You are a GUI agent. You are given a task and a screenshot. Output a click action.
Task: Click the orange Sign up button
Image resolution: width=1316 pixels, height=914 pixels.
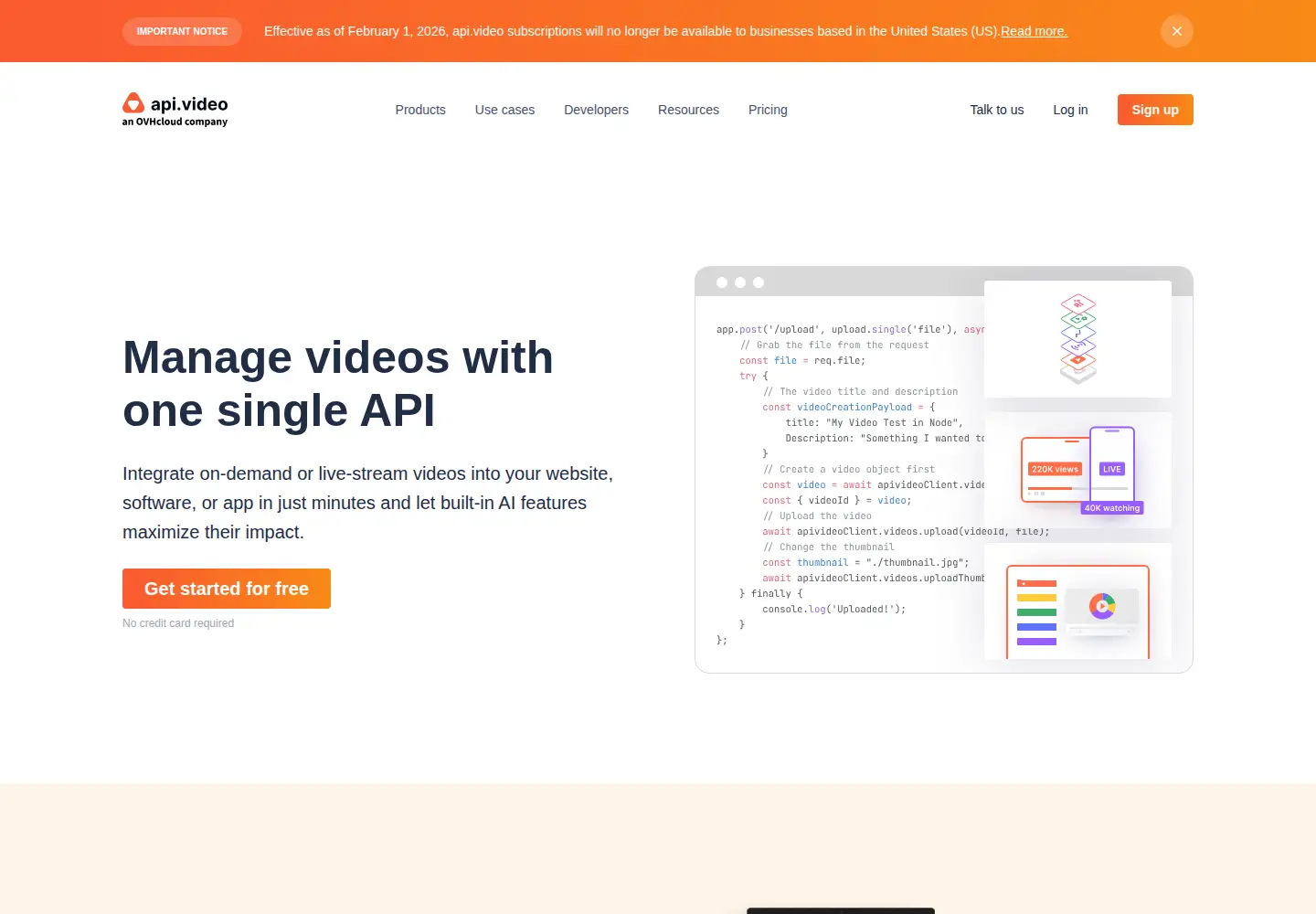tap(1155, 110)
